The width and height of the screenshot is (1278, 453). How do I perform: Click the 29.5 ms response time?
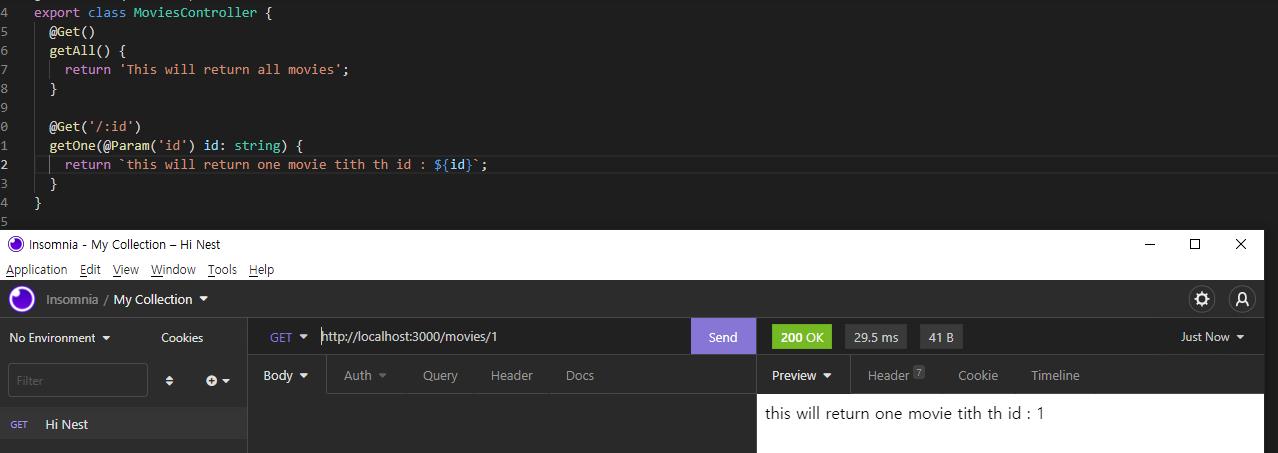click(876, 337)
